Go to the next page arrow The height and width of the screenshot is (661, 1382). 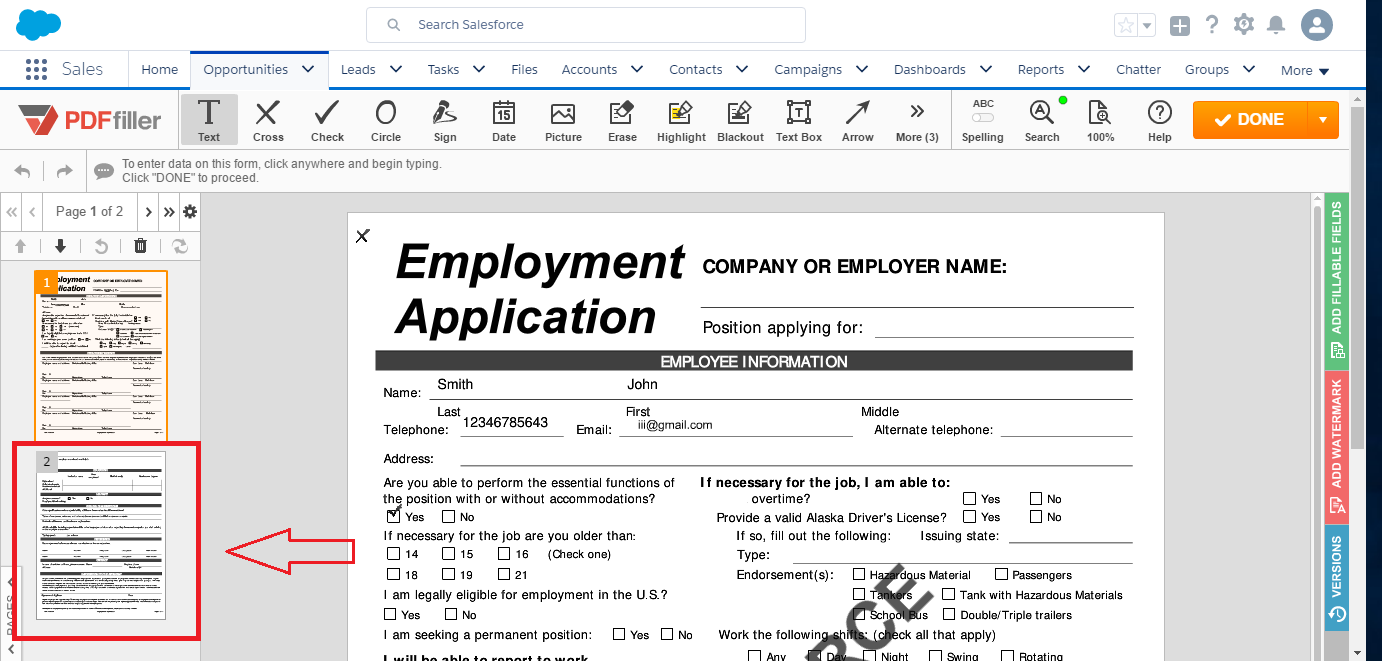point(149,211)
